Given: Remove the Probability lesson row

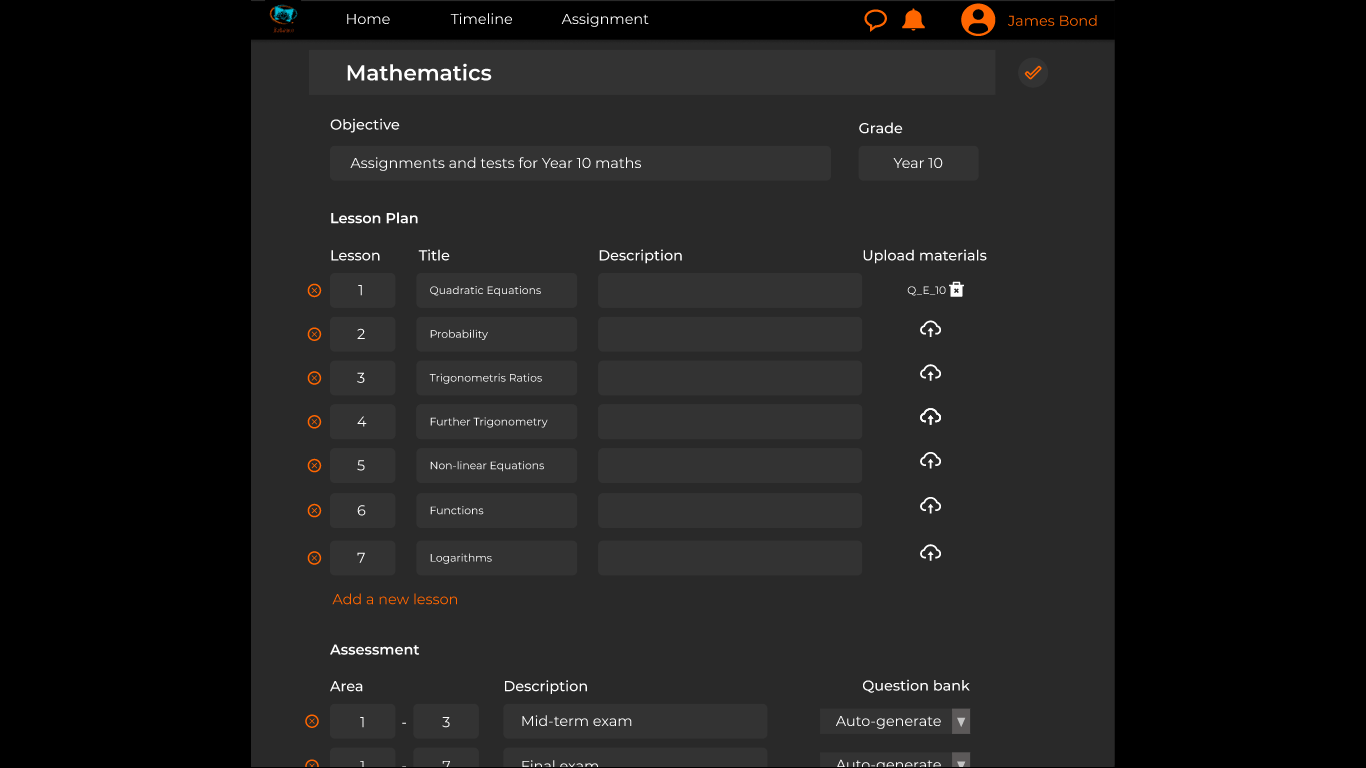Looking at the screenshot, I should tap(314, 334).
